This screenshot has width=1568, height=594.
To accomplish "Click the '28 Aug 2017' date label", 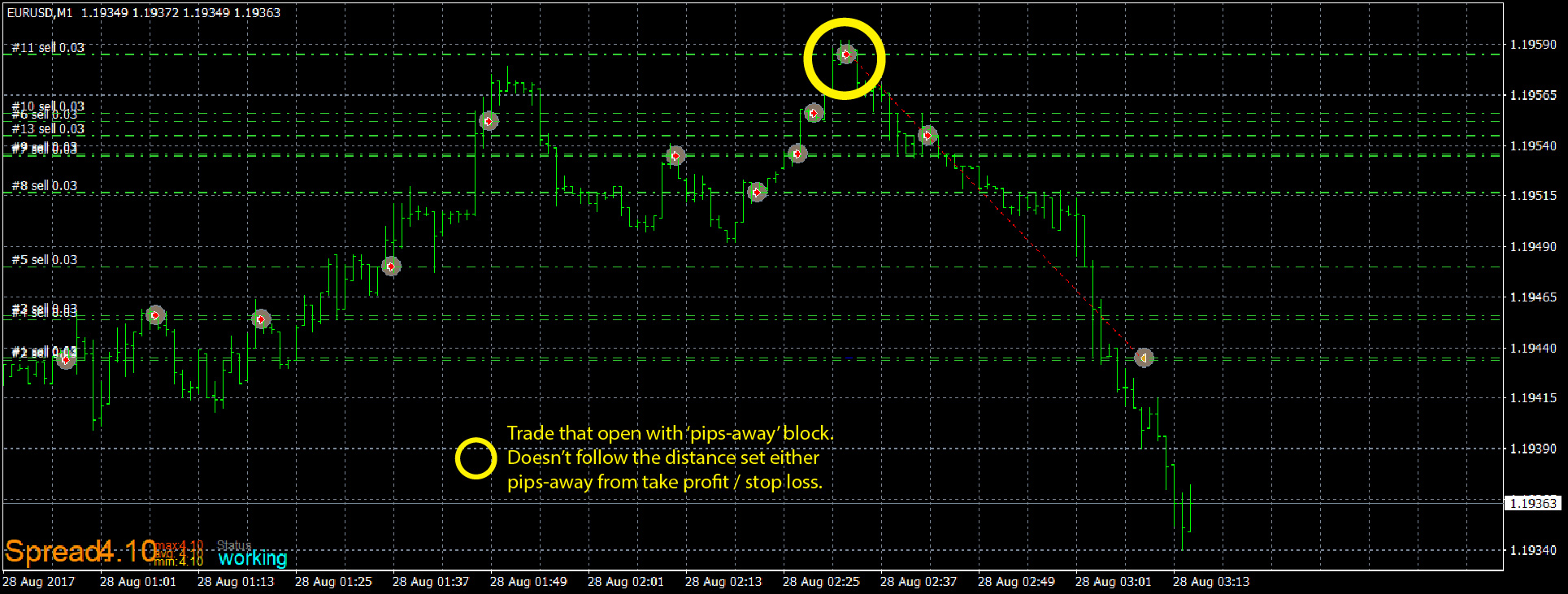I will [x=39, y=581].
